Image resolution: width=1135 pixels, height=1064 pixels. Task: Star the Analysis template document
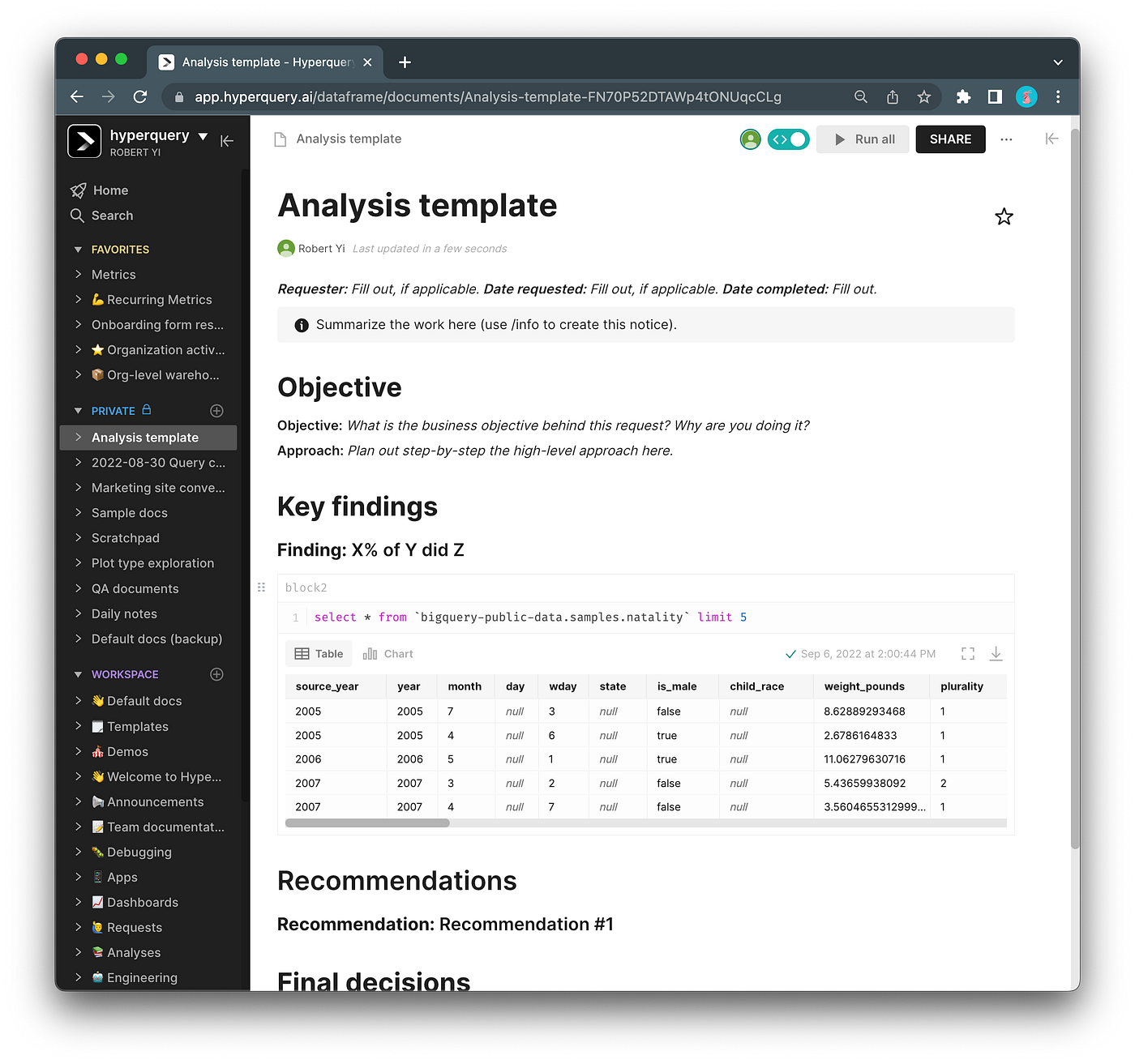(x=1004, y=216)
